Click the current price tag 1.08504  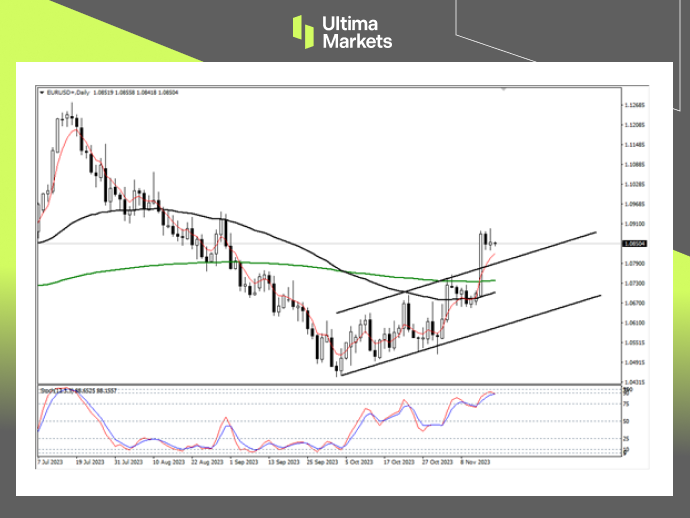tap(633, 243)
